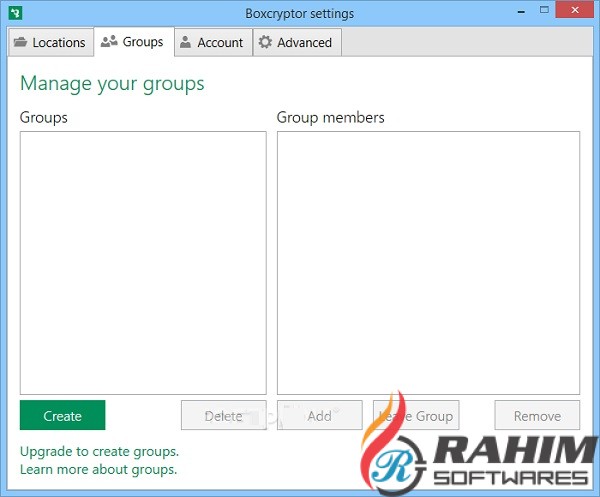Click the Boxcryptor settings title text
This screenshot has height=497, width=600.
tap(300, 14)
